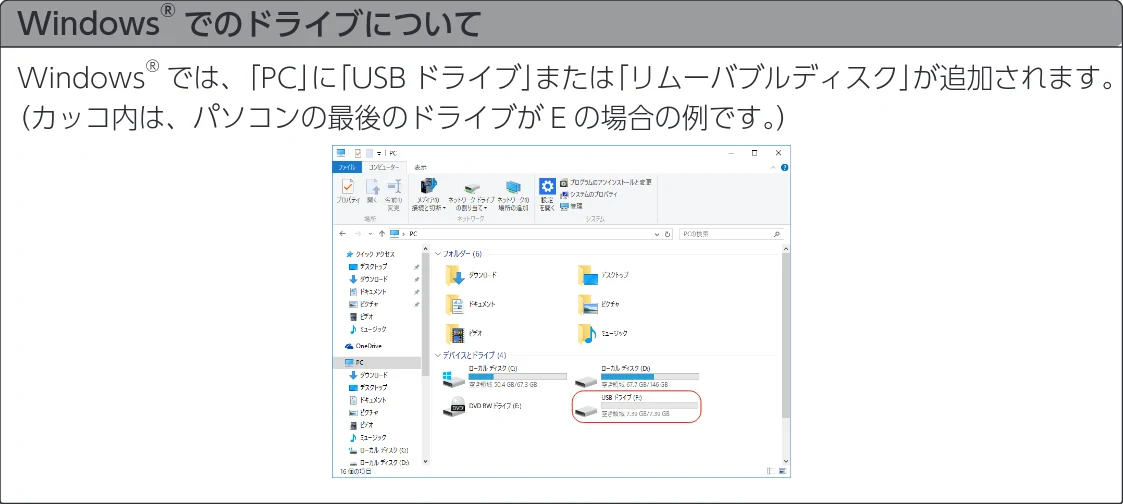Click the navigation pane scrollbar
The width and height of the screenshot is (1123, 504).
point(425,315)
